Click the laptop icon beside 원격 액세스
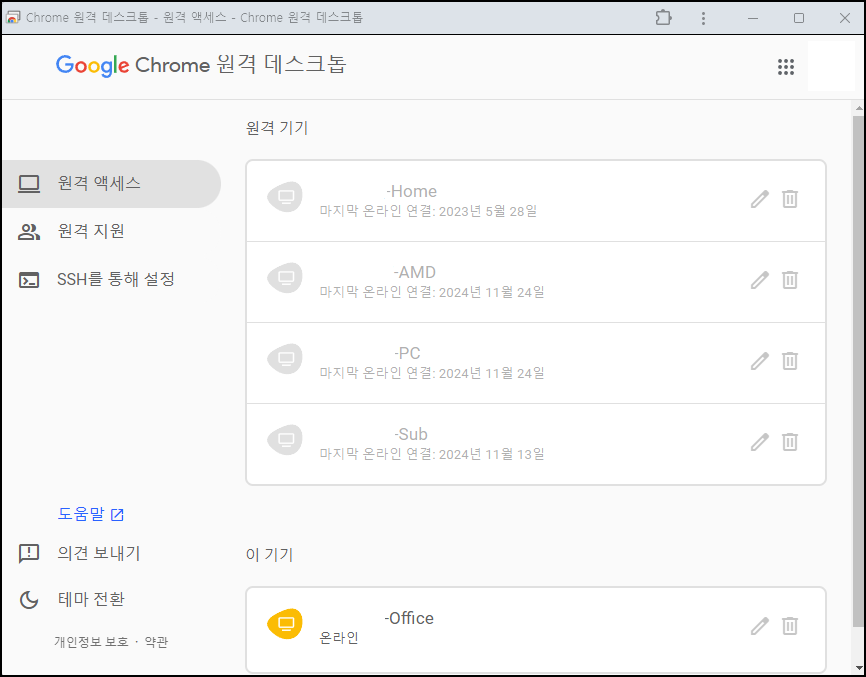866x677 pixels. click(x=29, y=184)
